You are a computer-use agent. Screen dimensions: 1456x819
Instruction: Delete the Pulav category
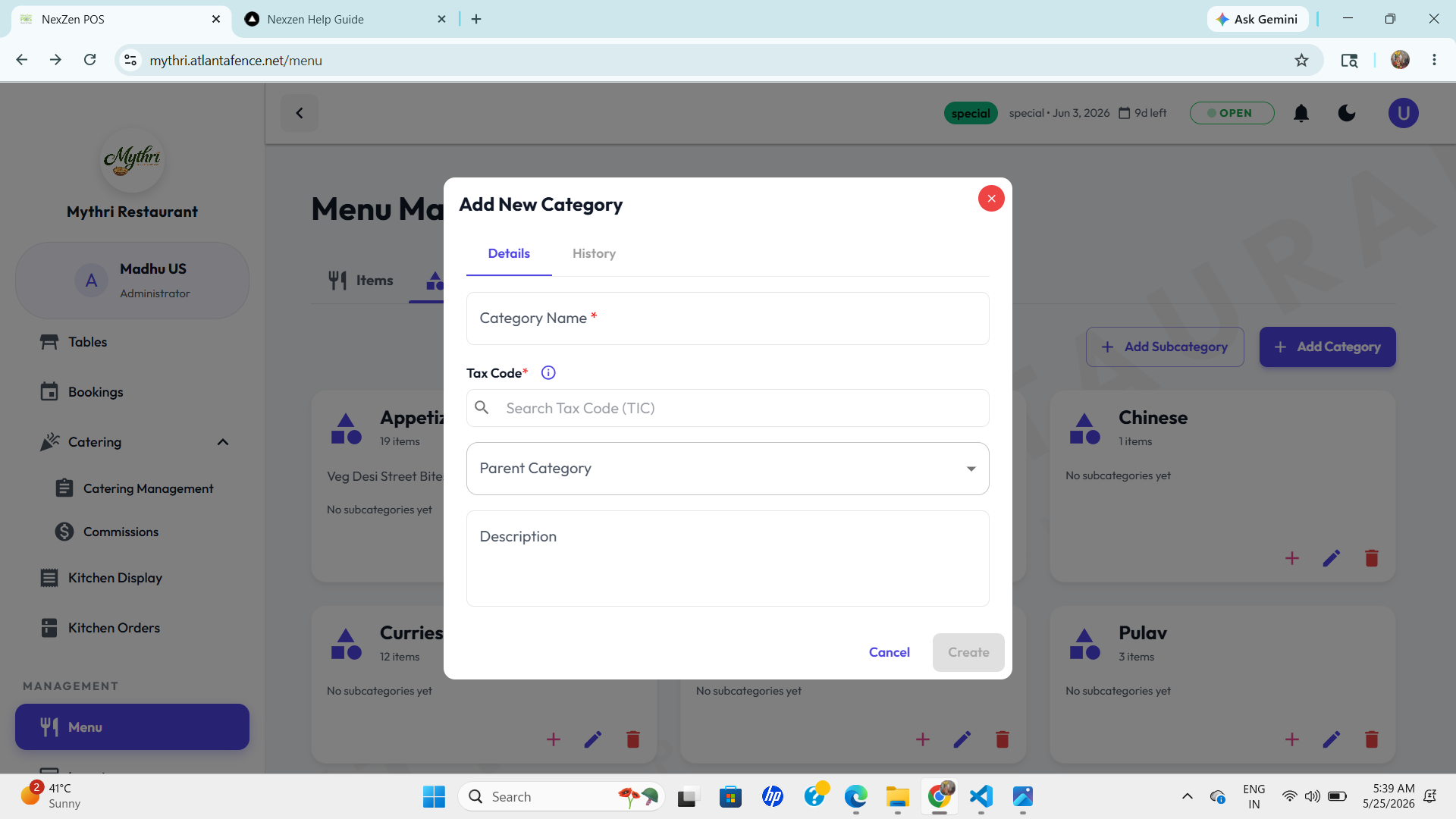(x=1372, y=739)
